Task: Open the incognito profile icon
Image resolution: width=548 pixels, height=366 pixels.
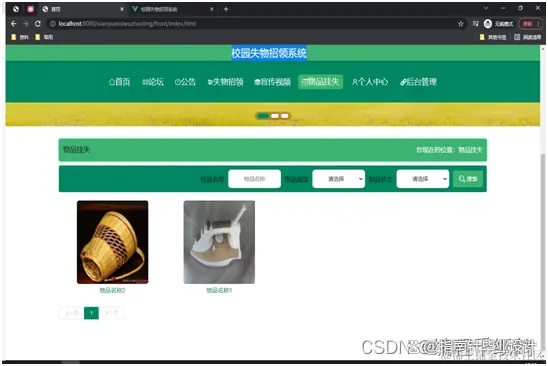Action: 488,24
